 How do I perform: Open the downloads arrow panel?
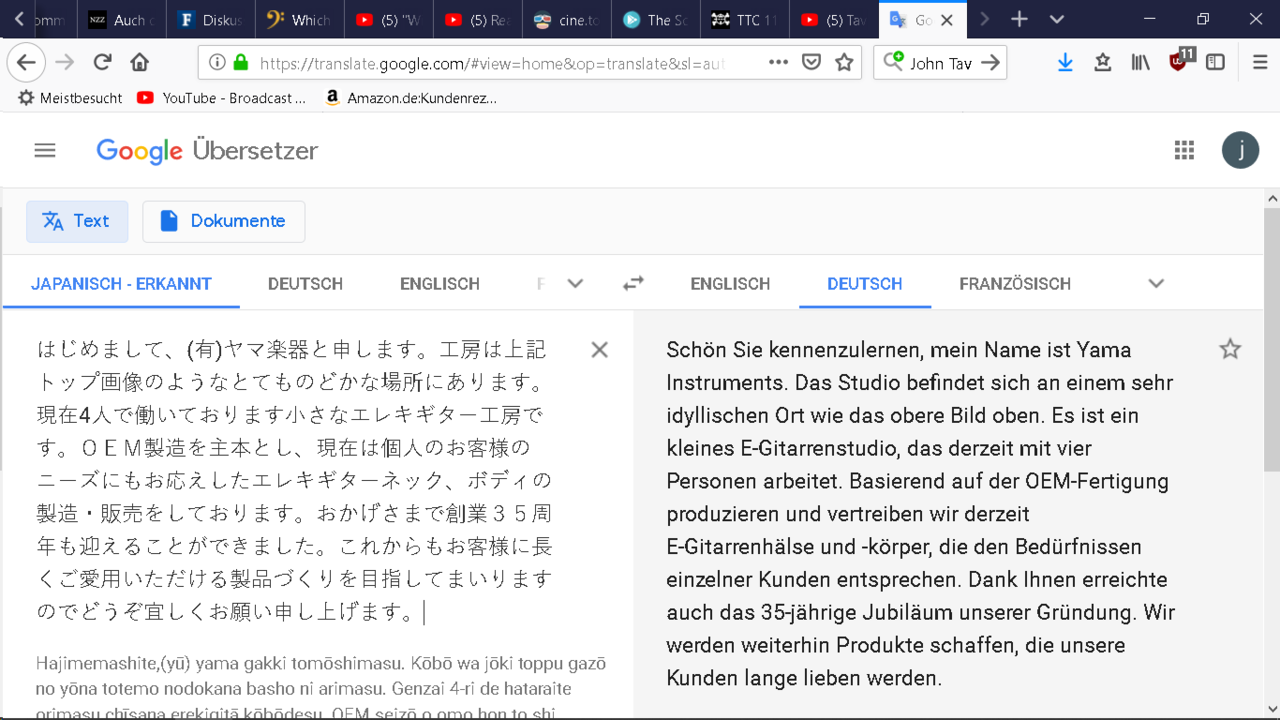coord(1065,62)
